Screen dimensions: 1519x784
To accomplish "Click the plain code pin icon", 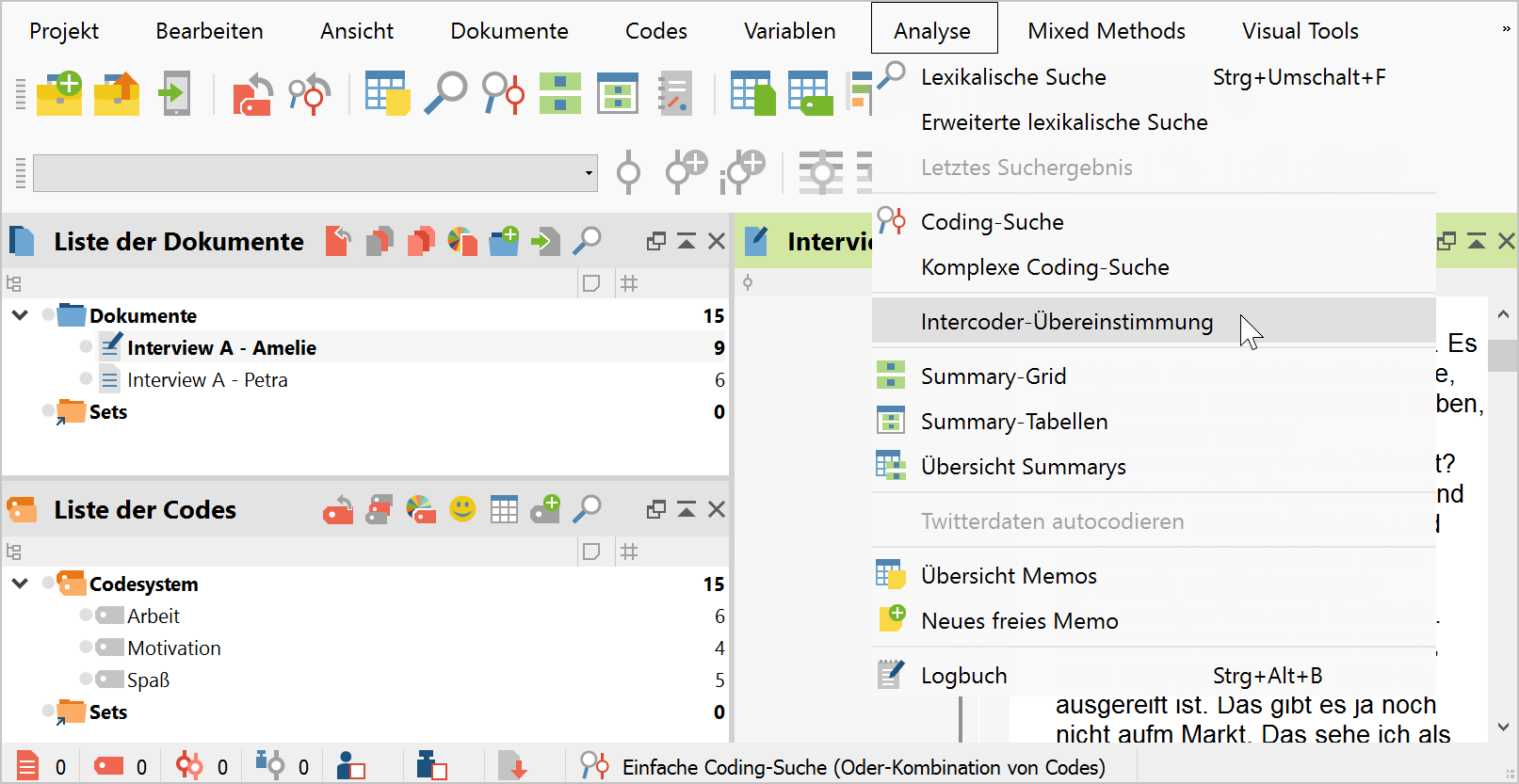I will click(x=628, y=173).
